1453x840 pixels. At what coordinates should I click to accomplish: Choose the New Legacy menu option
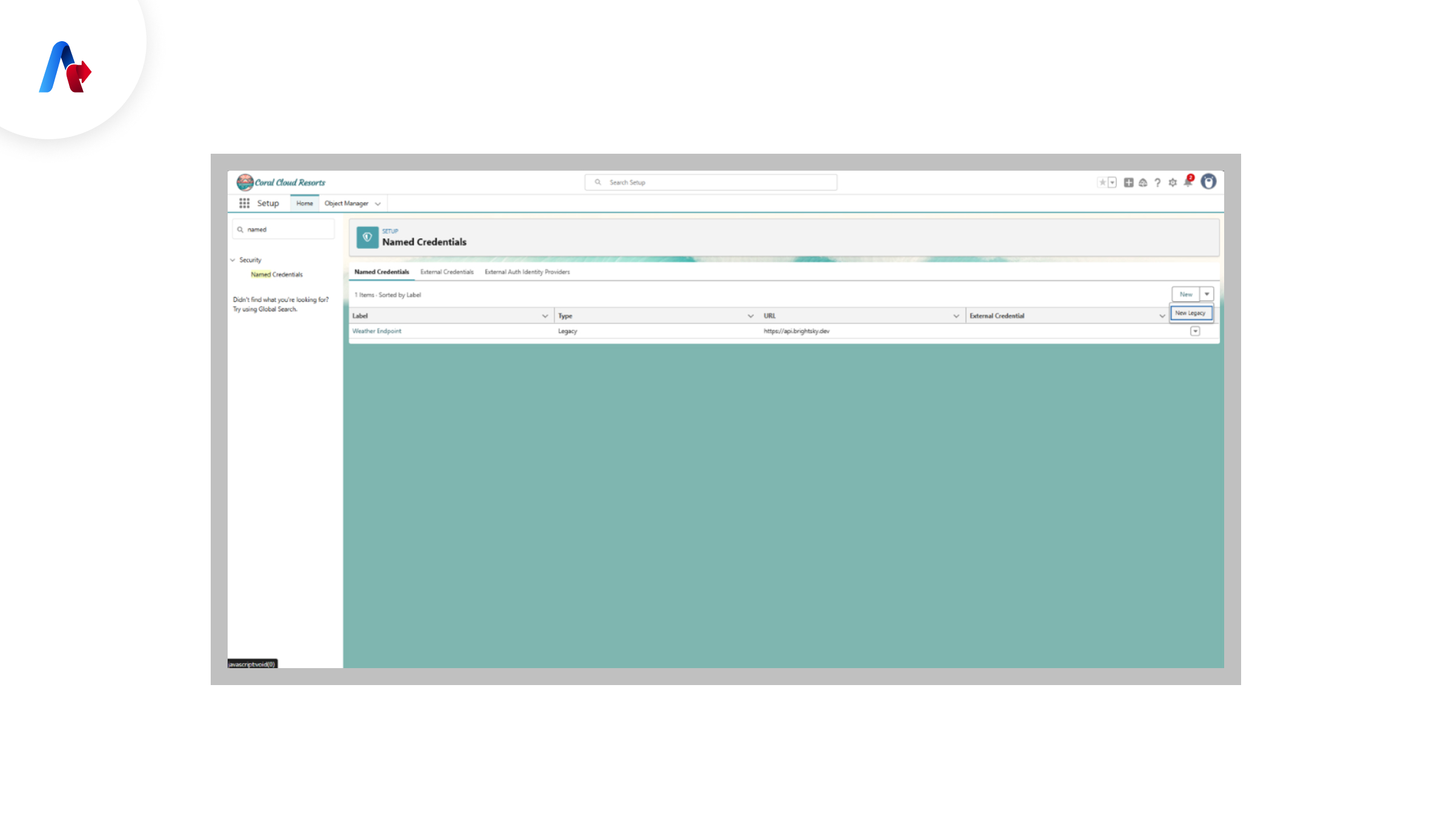1191,313
